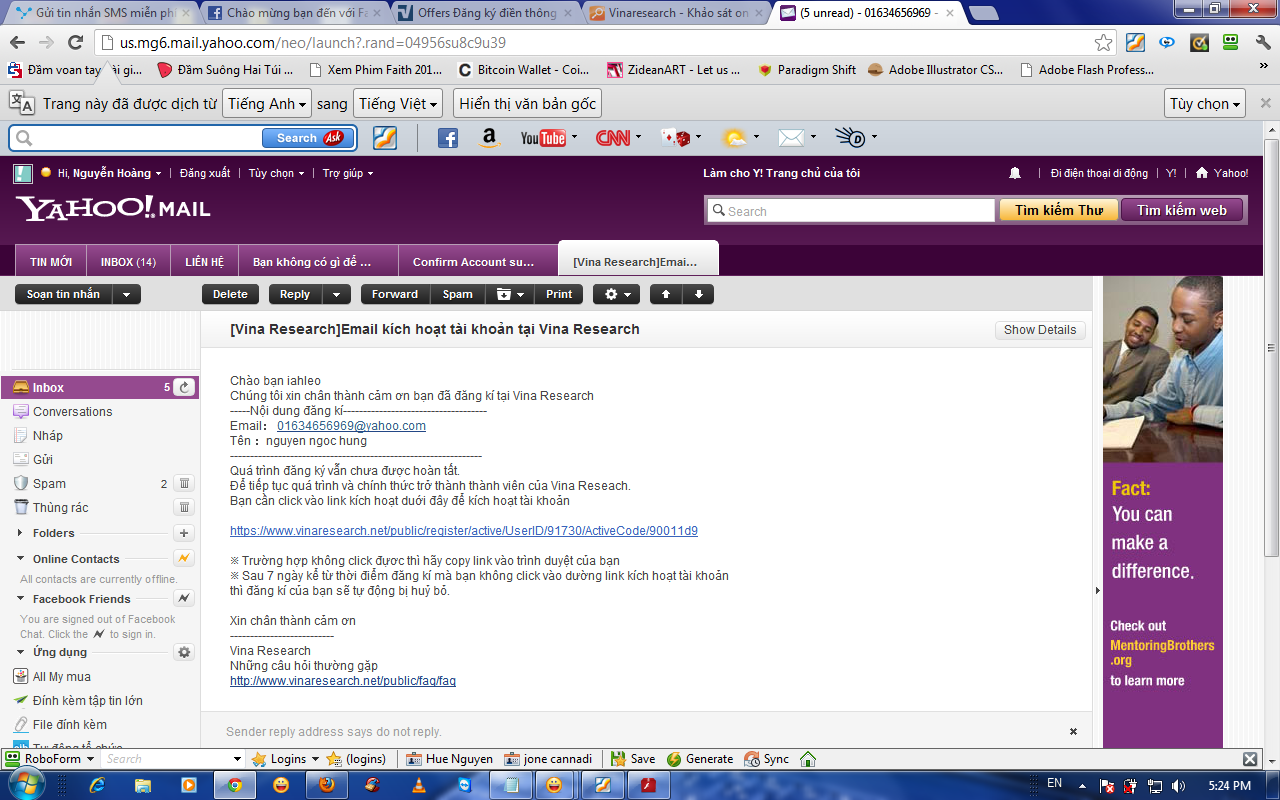Go back using browser back arrow
1280x800 pixels.
(x=17, y=42)
